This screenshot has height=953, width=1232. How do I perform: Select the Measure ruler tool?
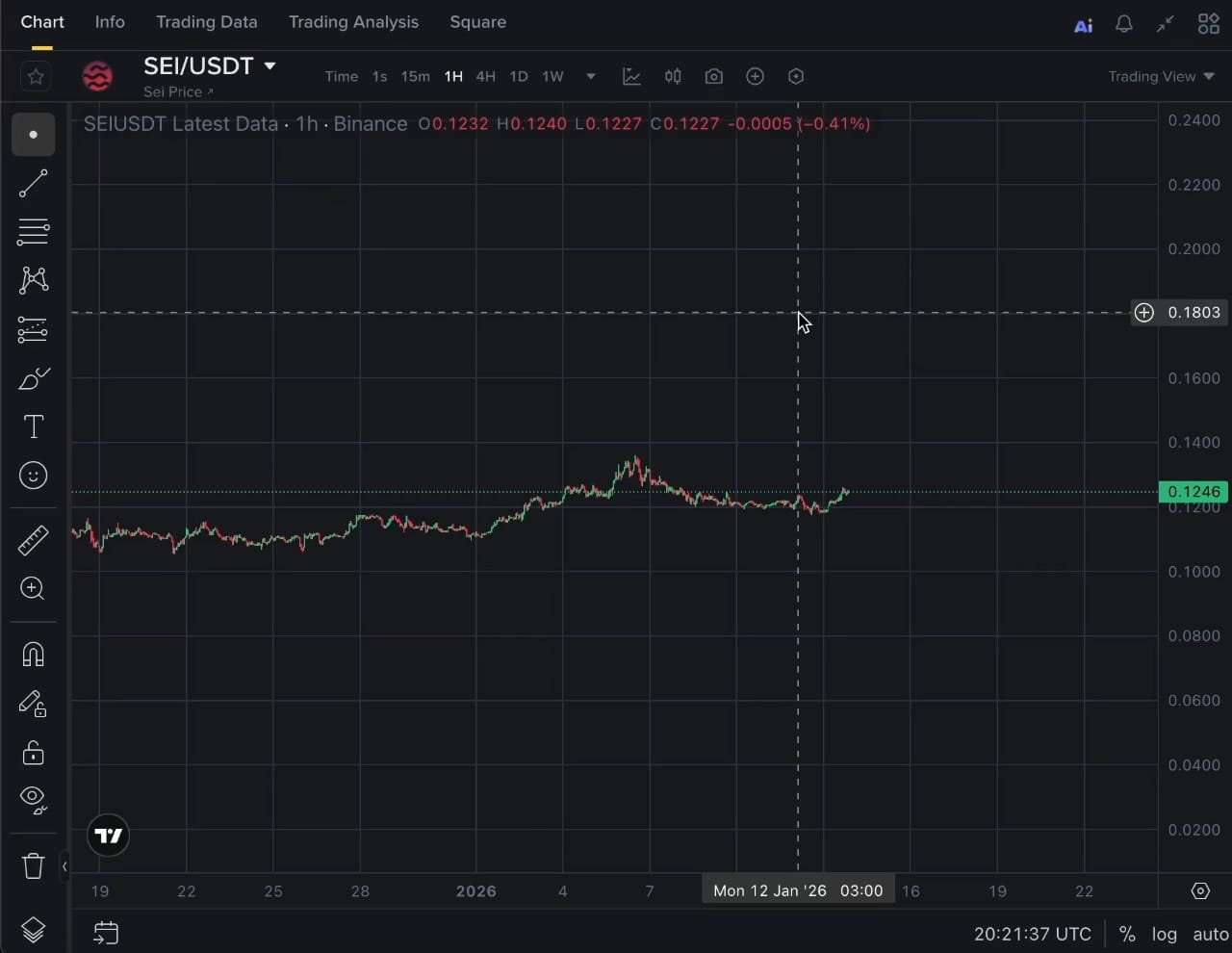click(33, 540)
